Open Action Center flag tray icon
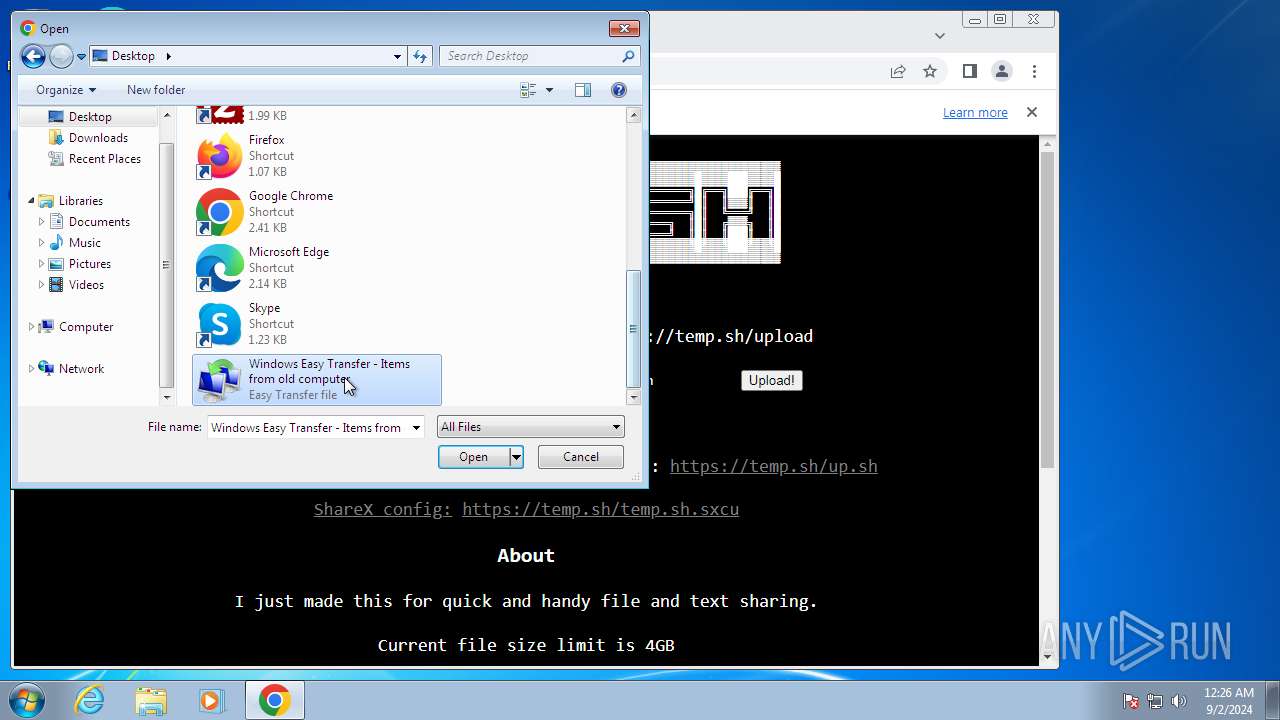Image resolution: width=1280 pixels, height=720 pixels. (1131, 701)
